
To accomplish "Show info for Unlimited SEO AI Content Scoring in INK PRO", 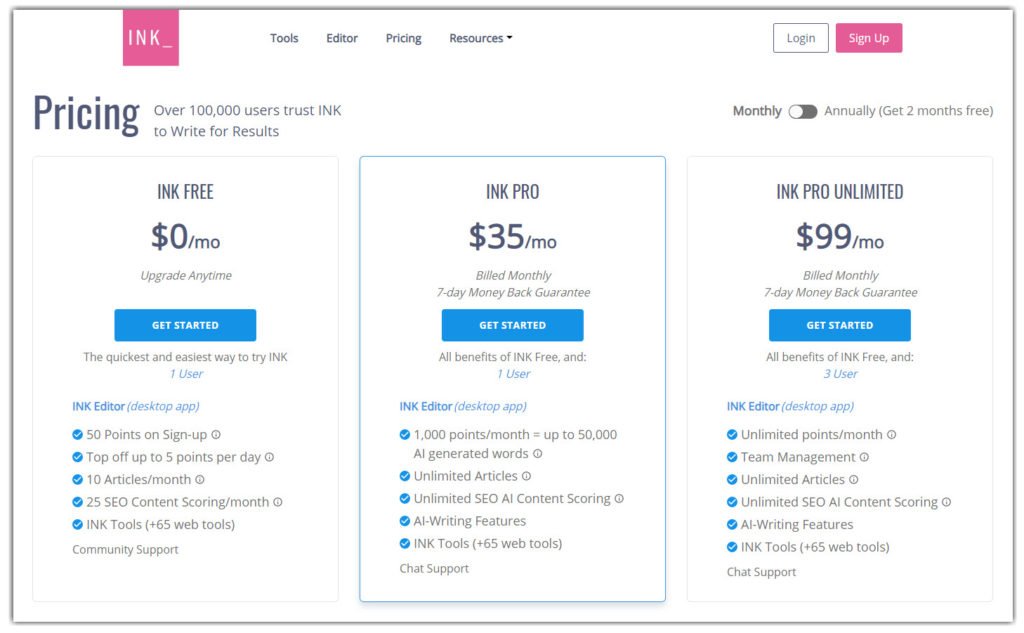I will [x=619, y=498].
